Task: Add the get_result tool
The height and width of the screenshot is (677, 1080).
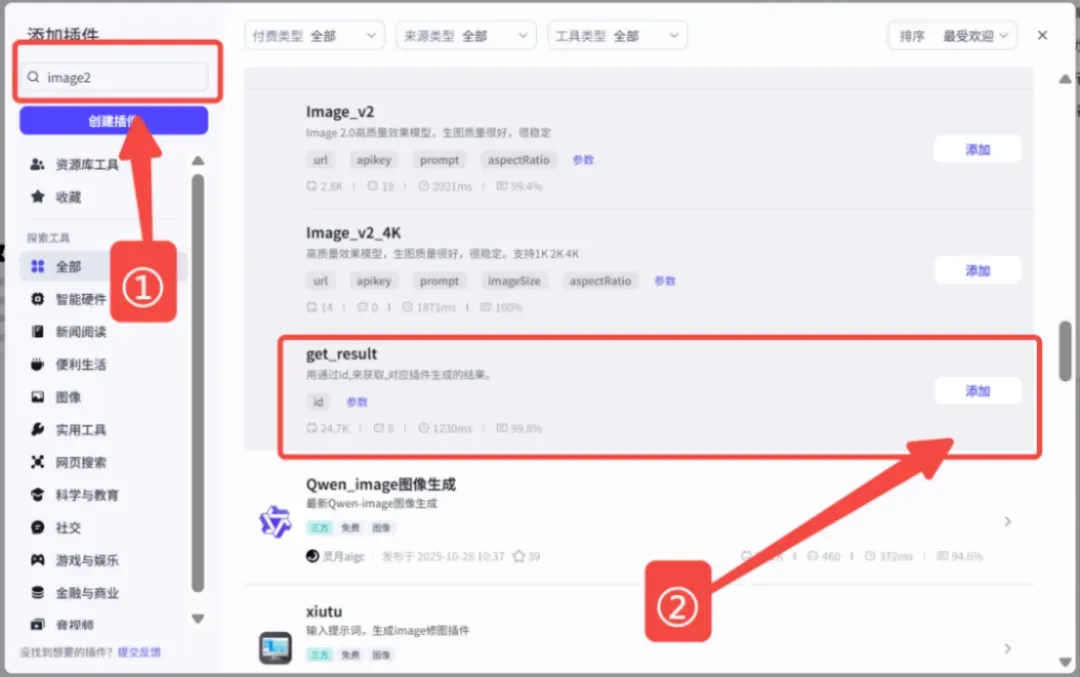Action: click(977, 390)
